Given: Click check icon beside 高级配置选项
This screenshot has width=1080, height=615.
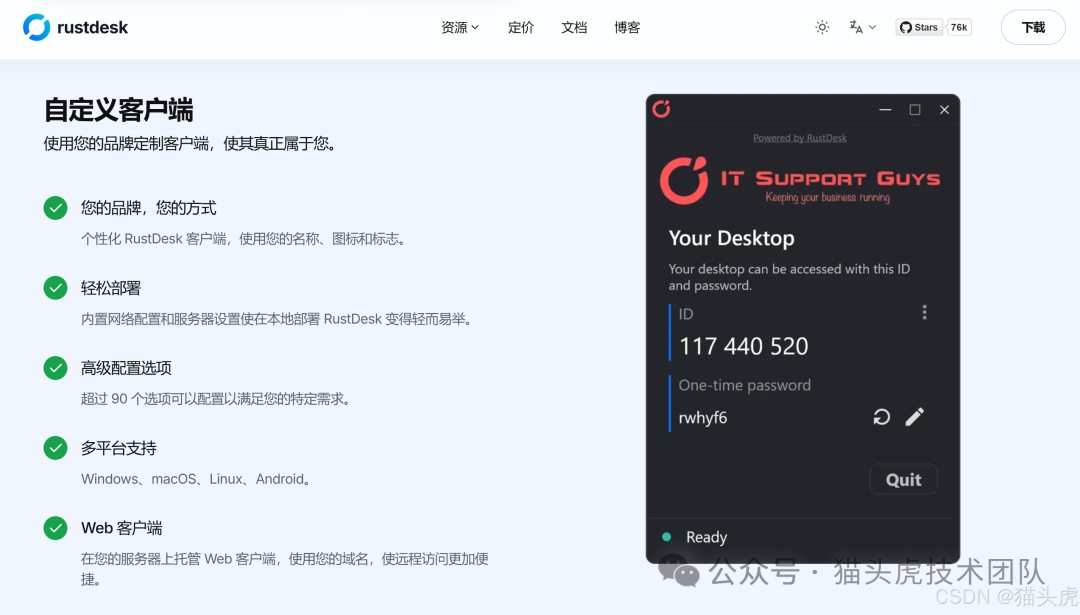Looking at the screenshot, I should click(x=55, y=368).
